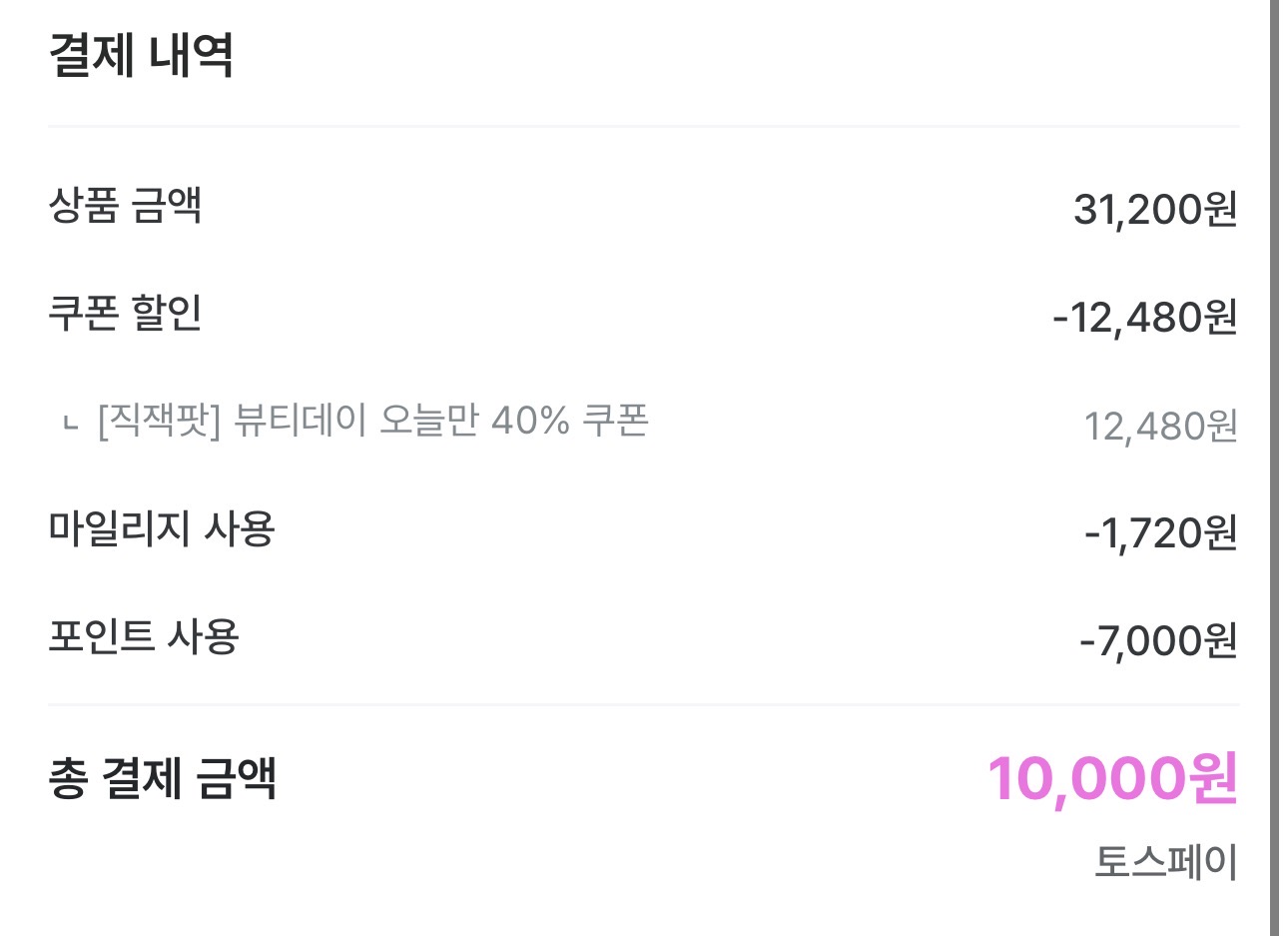The image size is (1288, 936).
Task: Click the 40% text in the coupon name
Action: (x=529, y=422)
